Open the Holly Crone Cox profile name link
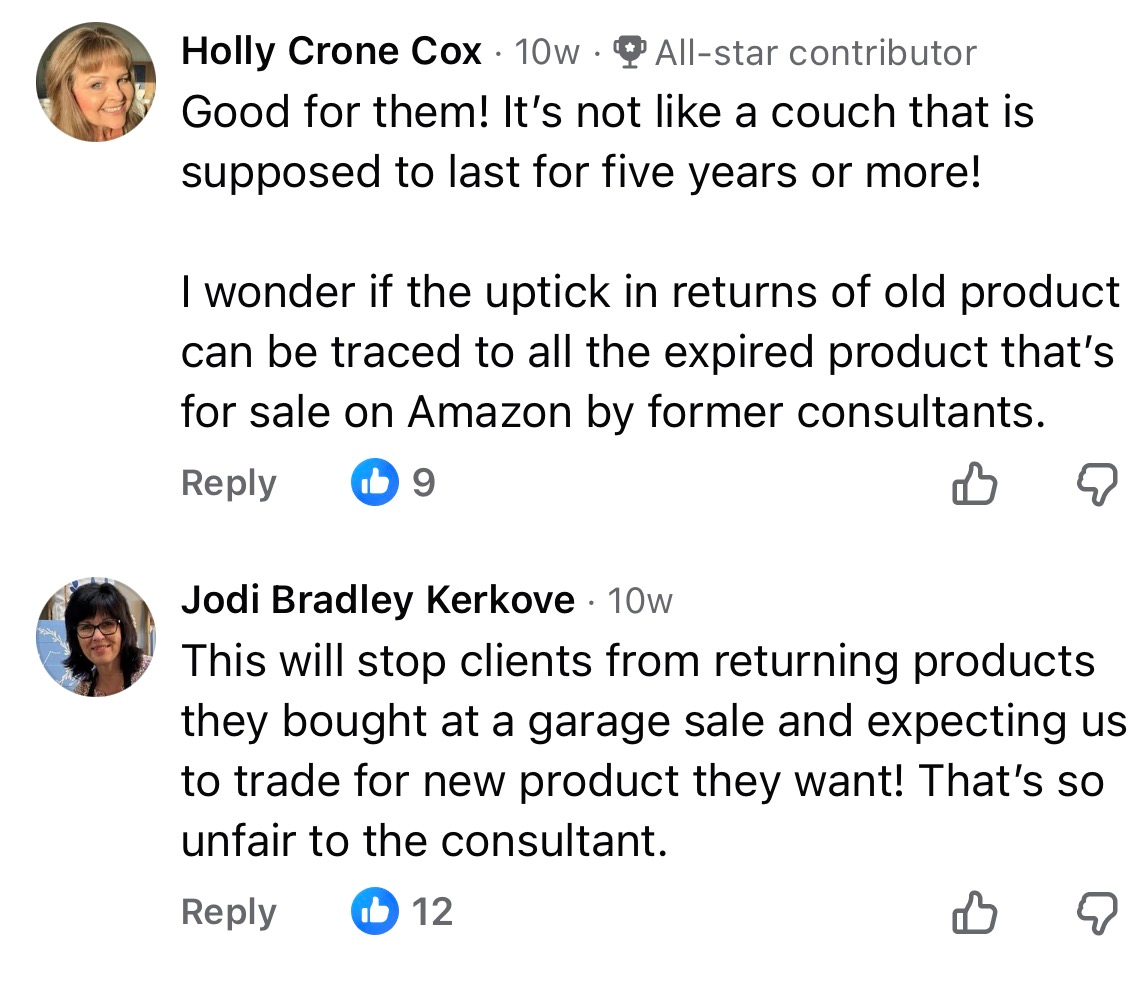Screen dimensions: 1146x993 (331, 52)
